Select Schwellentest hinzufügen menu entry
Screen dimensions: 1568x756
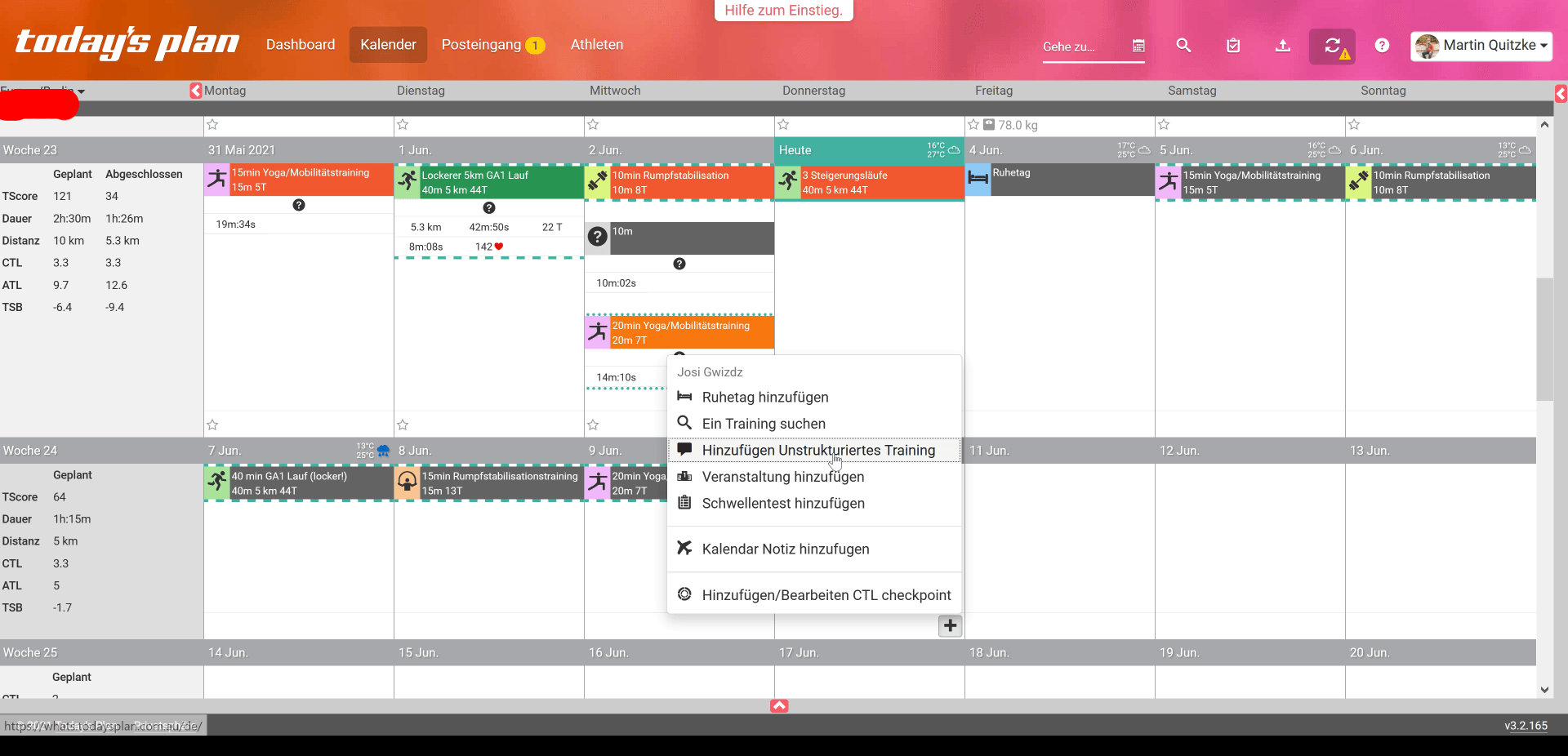(x=814, y=504)
